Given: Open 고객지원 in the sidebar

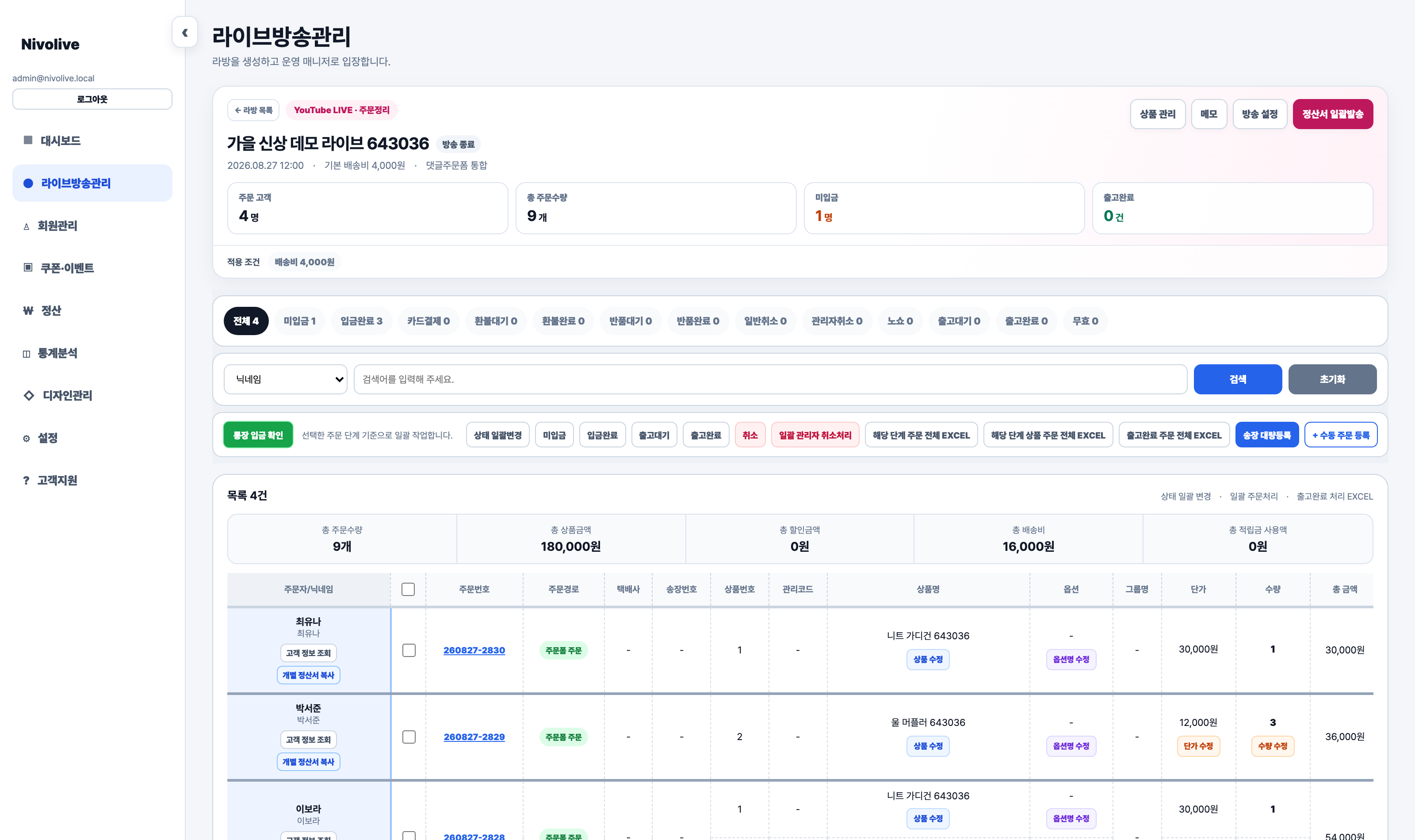Looking at the screenshot, I should tap(92, 480).
